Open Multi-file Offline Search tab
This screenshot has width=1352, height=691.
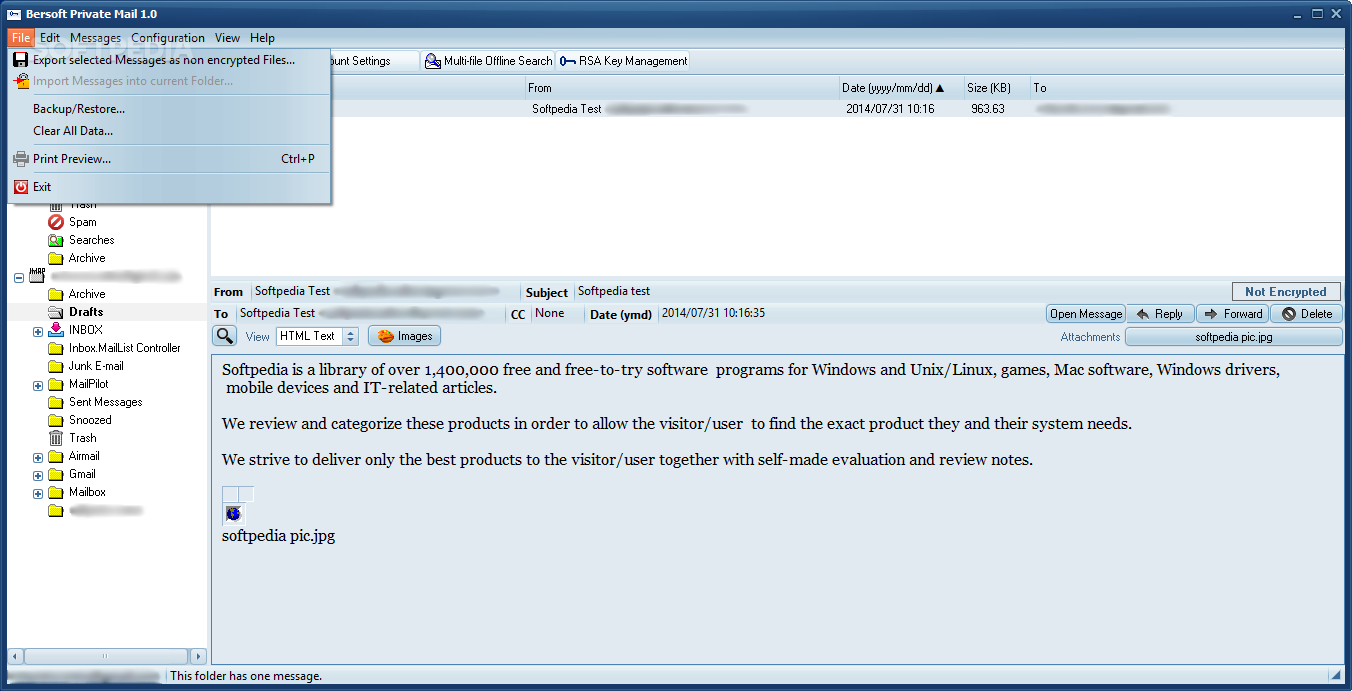488,61
